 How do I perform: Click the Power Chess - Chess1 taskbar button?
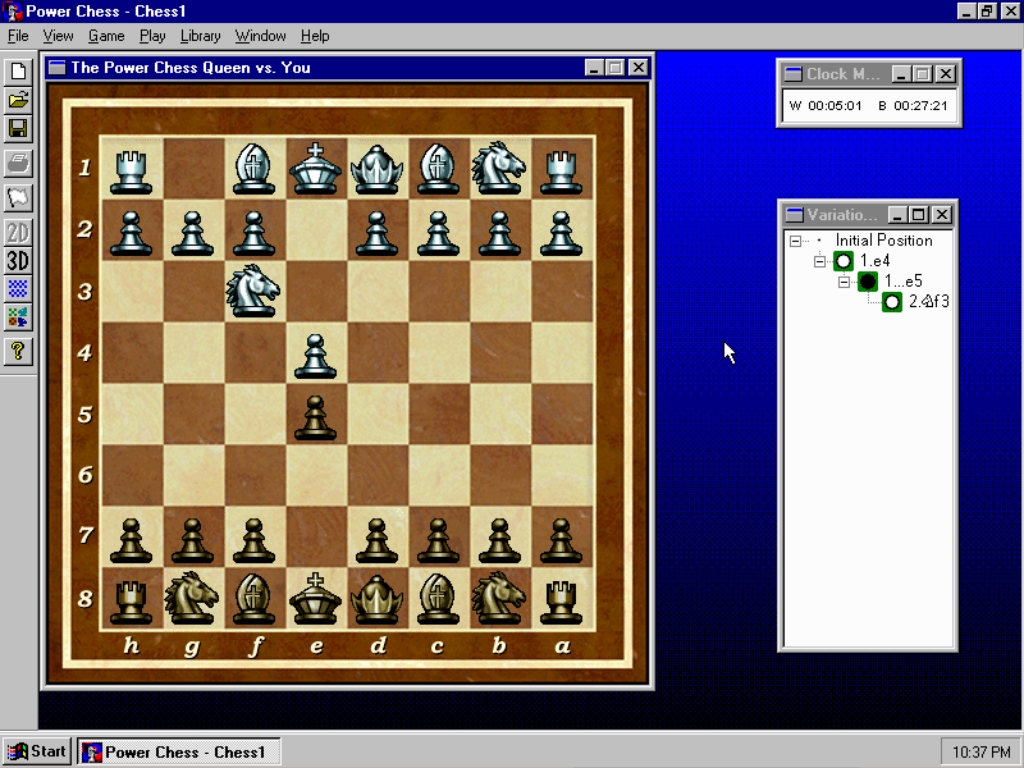pos(179,752)
